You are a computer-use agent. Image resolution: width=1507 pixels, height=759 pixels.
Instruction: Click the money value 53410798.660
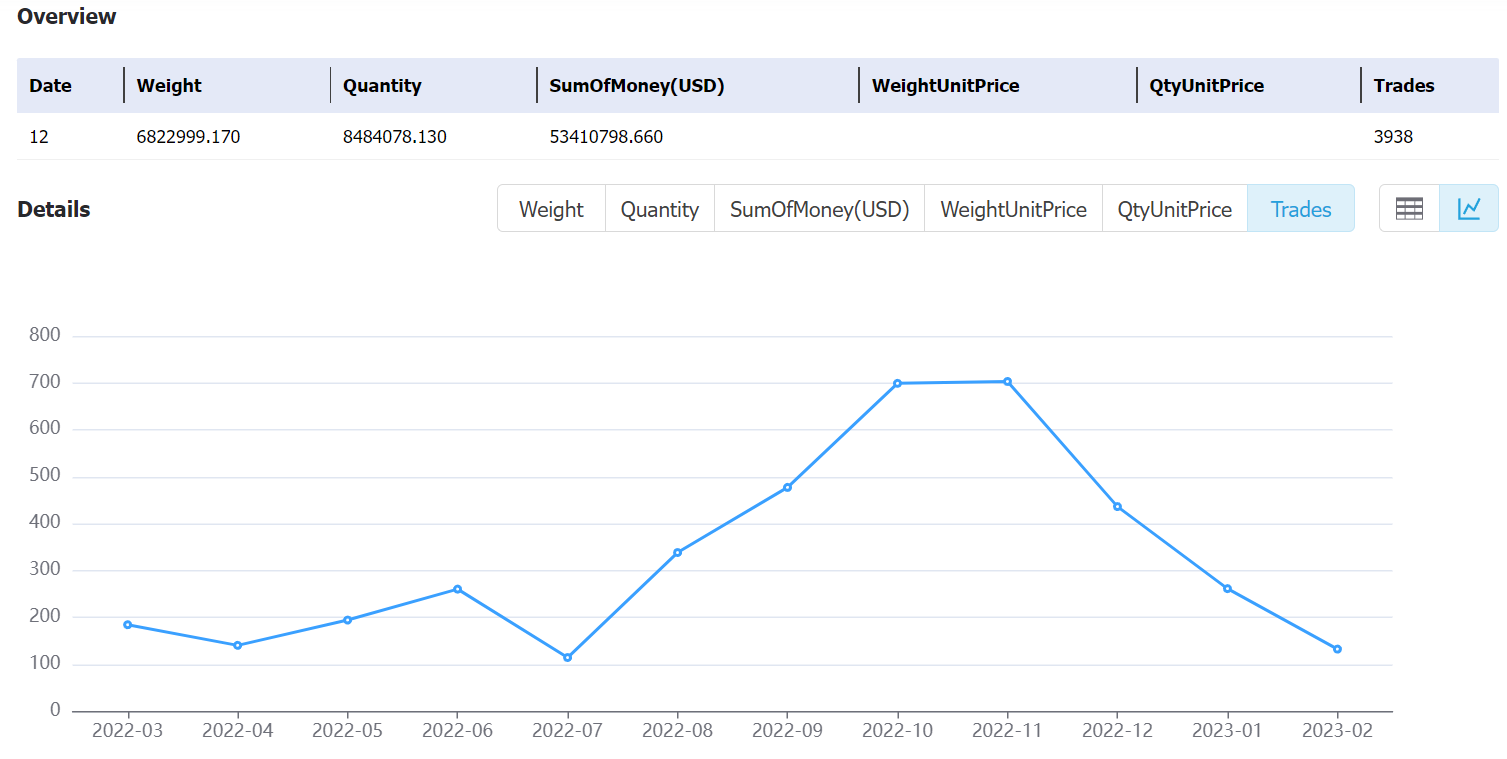(x=606, y=137)
